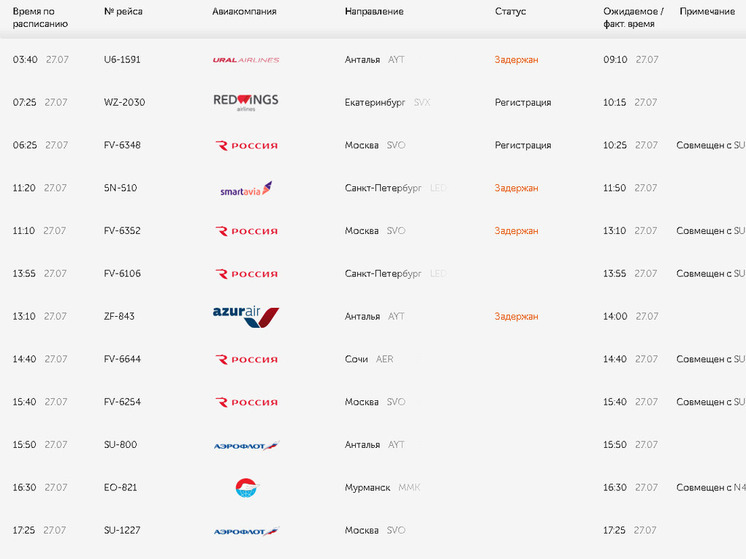
Task: Select the '№ рейса' column header
Action: (123, 11)
